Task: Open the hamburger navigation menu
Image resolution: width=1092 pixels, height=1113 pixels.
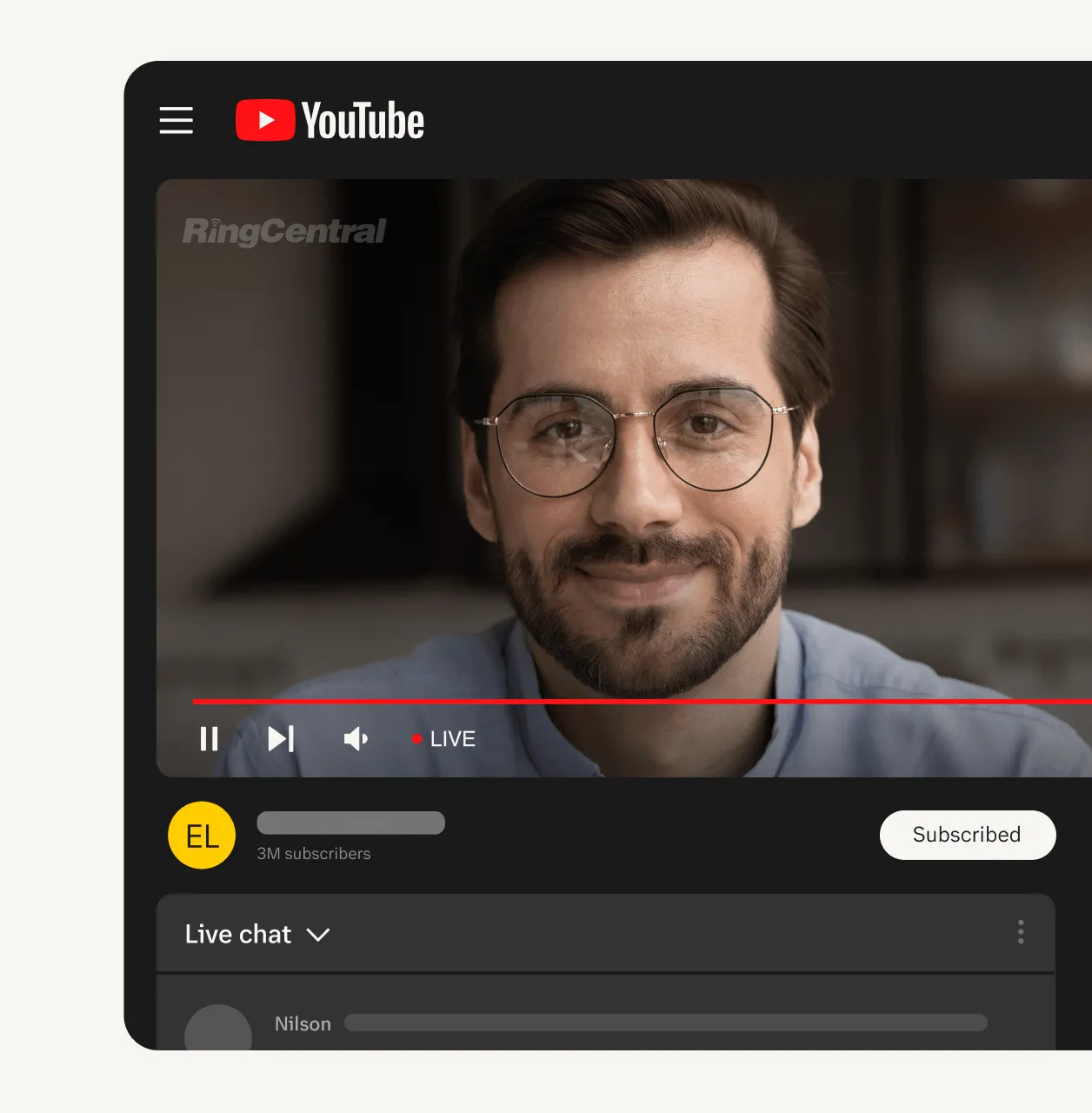Action: coord(176,120)
